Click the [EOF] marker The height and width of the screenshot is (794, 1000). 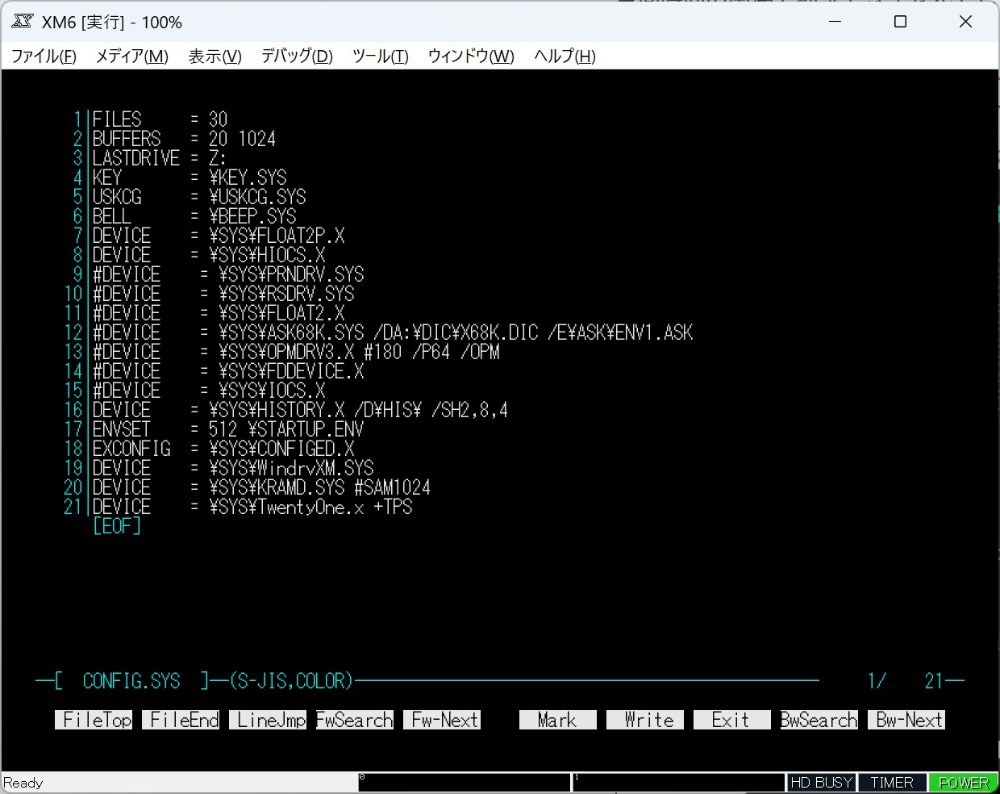[x=116, y=526]
